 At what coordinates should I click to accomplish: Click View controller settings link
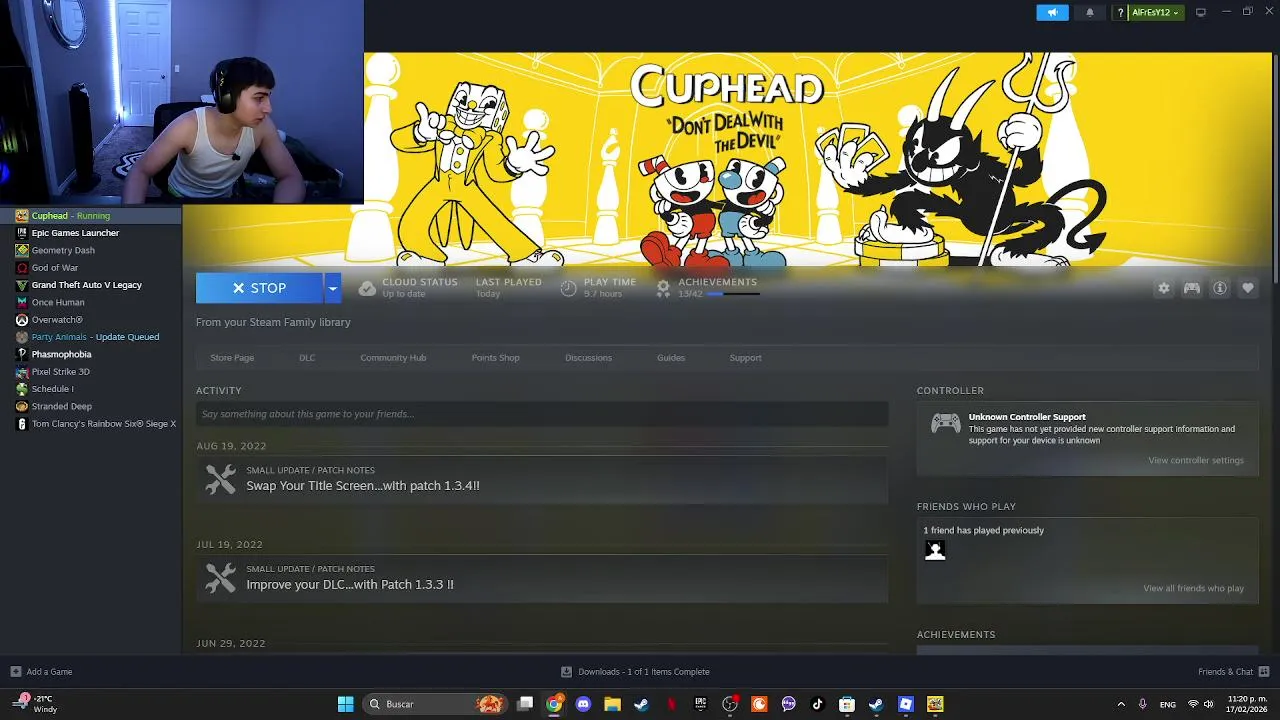pyautogui.click(x=1196, y=460)
